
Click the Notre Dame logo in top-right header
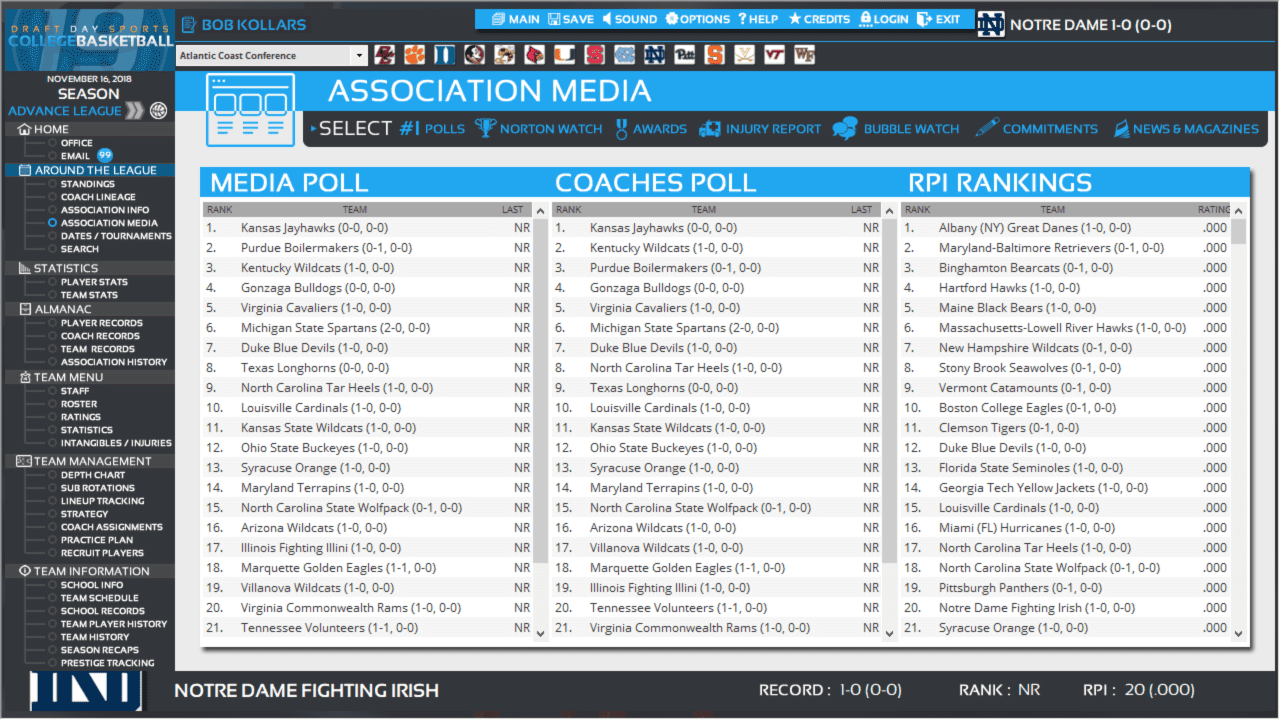(x=991, y=25)
